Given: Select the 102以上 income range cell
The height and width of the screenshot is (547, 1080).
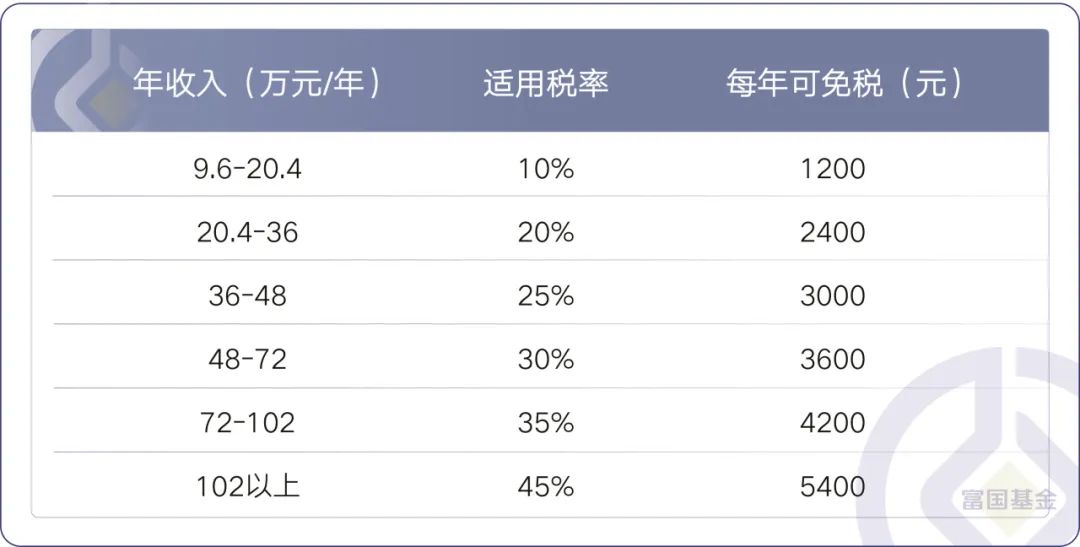Looking at the screenshot, I should (247, 486).
